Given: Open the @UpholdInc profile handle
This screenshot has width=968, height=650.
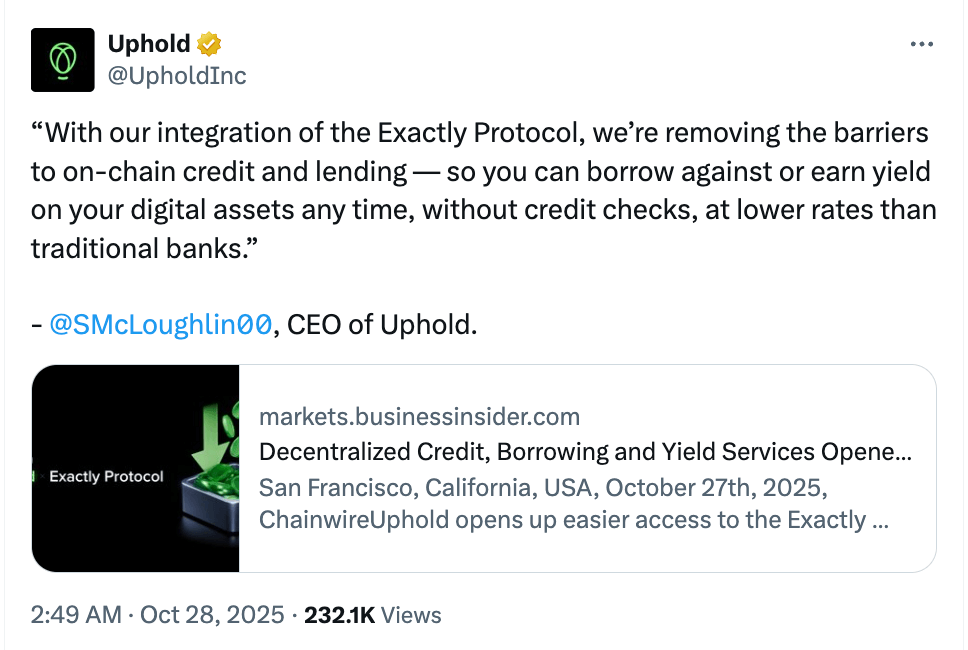Looking at the screenshot, I should pyautogui.click(x=175, y=75).
